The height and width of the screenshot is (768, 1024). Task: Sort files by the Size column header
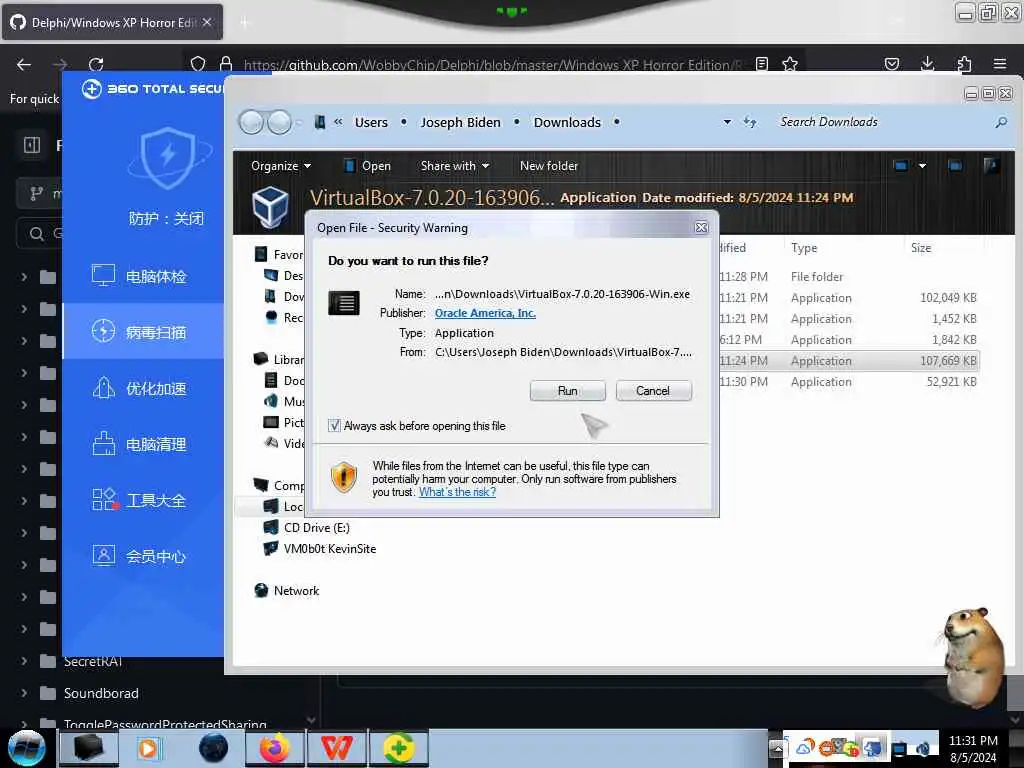click(x=921, y=248)
